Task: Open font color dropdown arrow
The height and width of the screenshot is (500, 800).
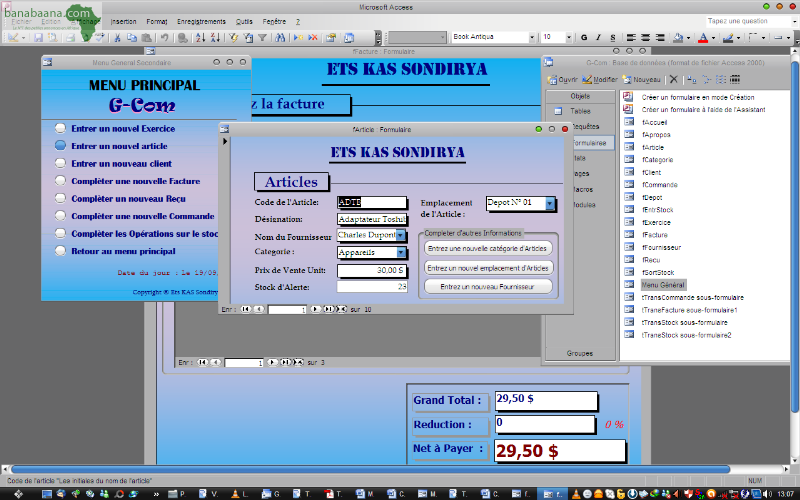Action: [x=713, y=37]
